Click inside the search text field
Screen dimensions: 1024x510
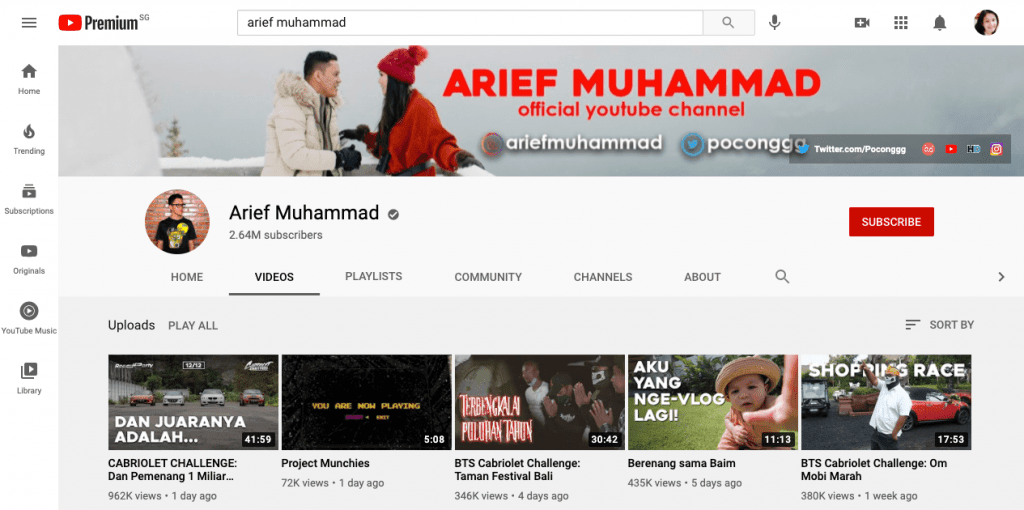pyautogui.click(x=470, y=23)
